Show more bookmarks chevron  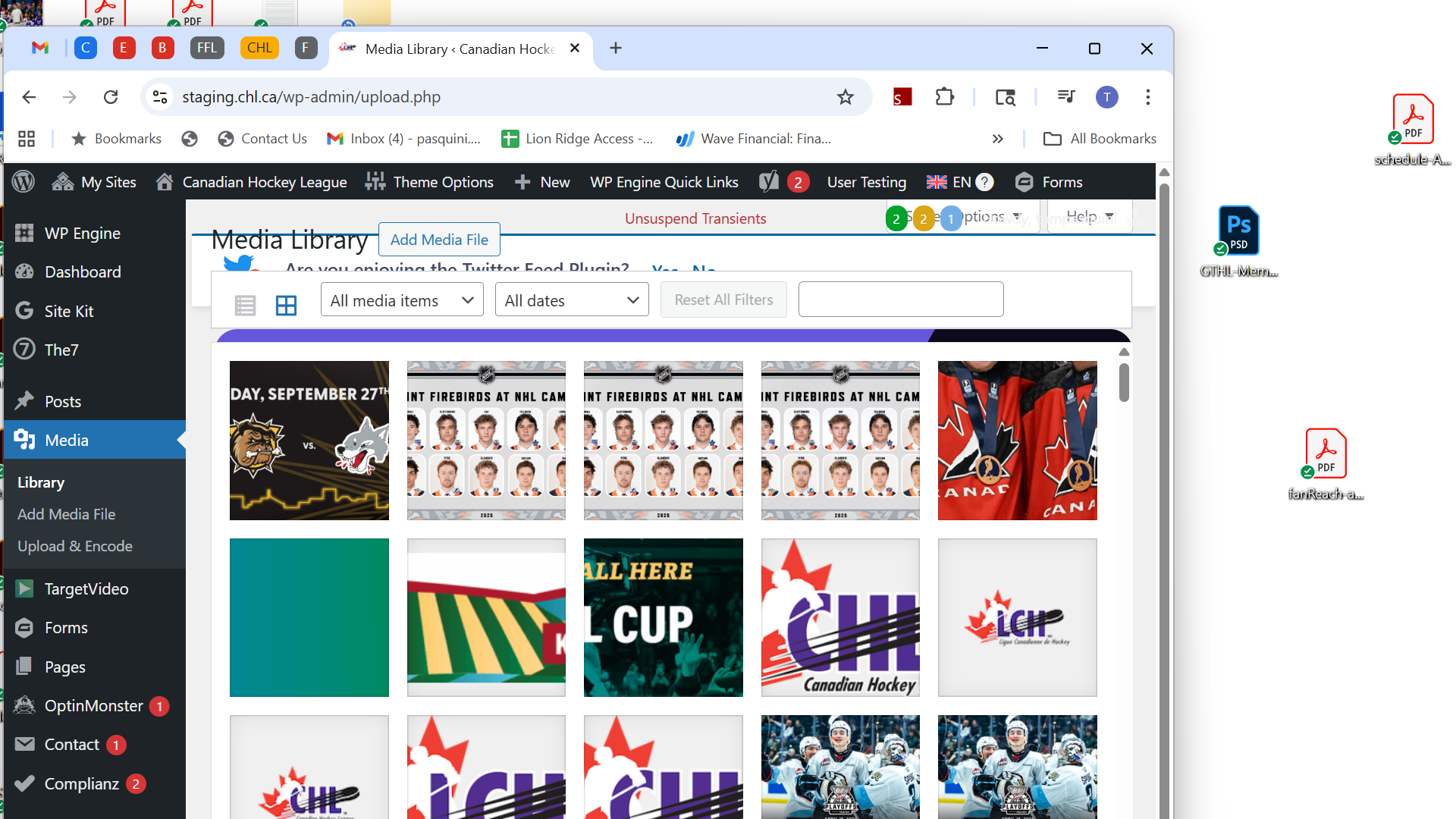point(997,139)
